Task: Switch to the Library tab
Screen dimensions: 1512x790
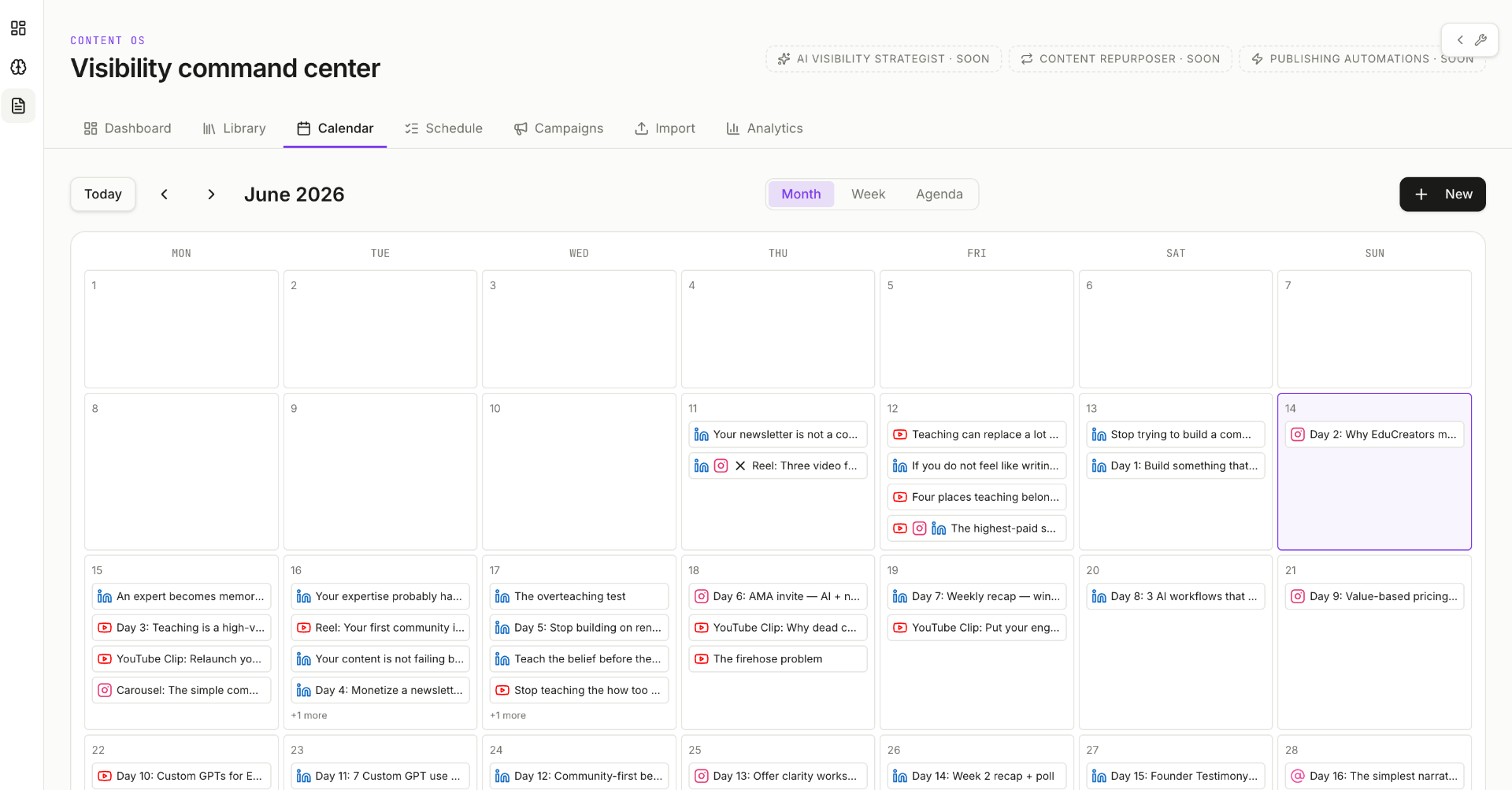Action: click(235, 128)
